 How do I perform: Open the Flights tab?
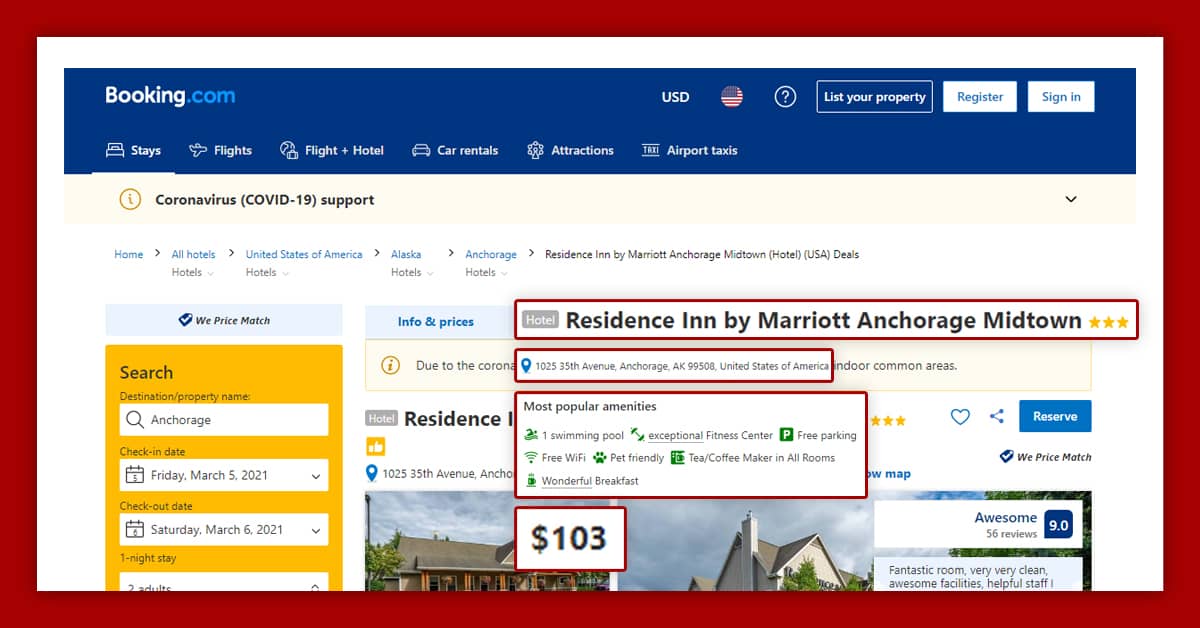(220, 150)
